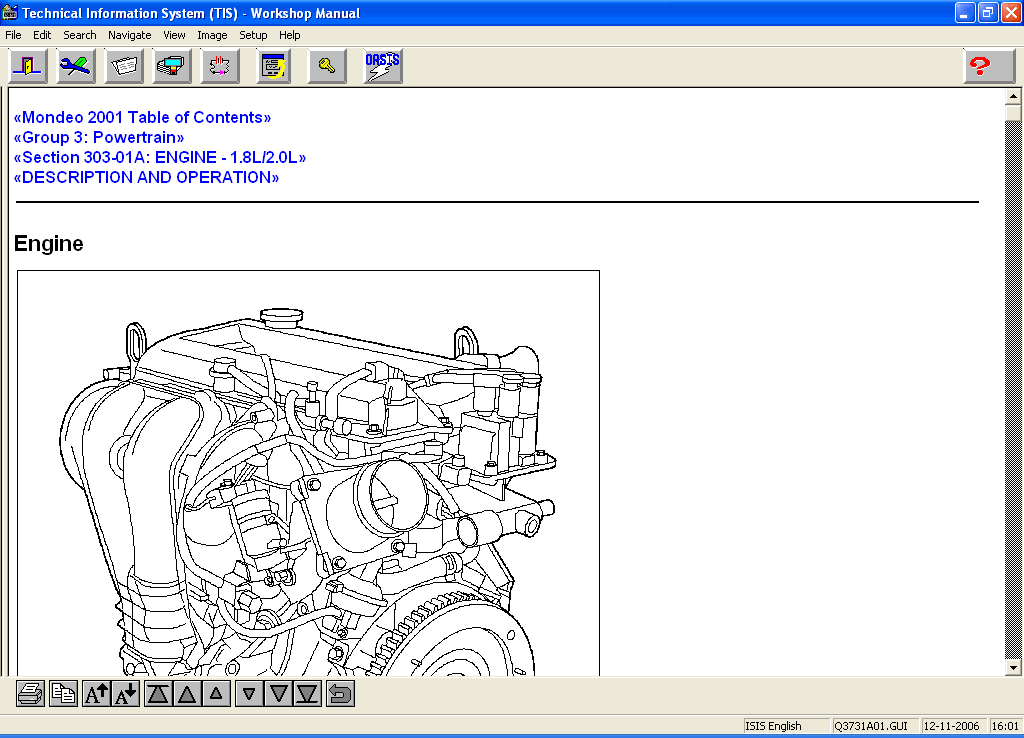Open the Help menu
1024x738 pixels.
click(289, 35)
